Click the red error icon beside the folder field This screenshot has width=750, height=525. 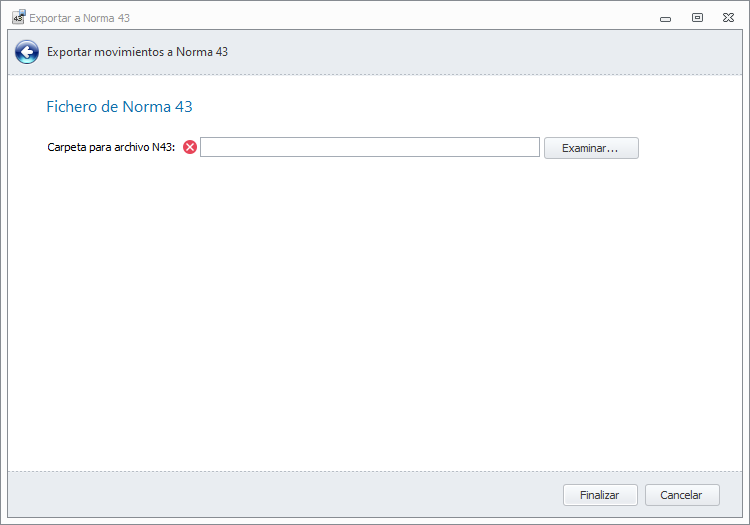pyautogui.click(x=190, y=148)
